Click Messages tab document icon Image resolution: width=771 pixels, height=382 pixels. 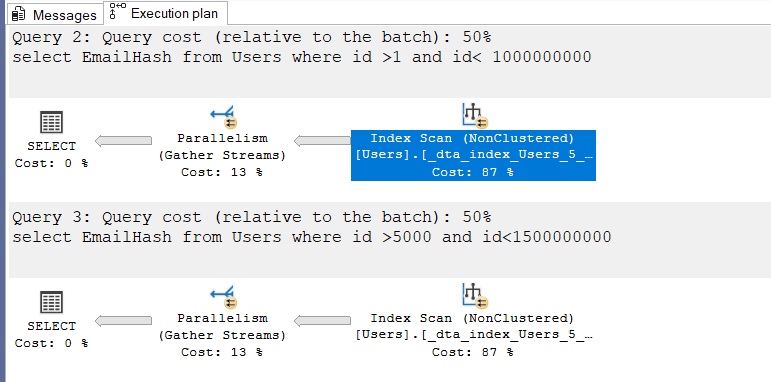pyautogui.click(x=18, y=15)
